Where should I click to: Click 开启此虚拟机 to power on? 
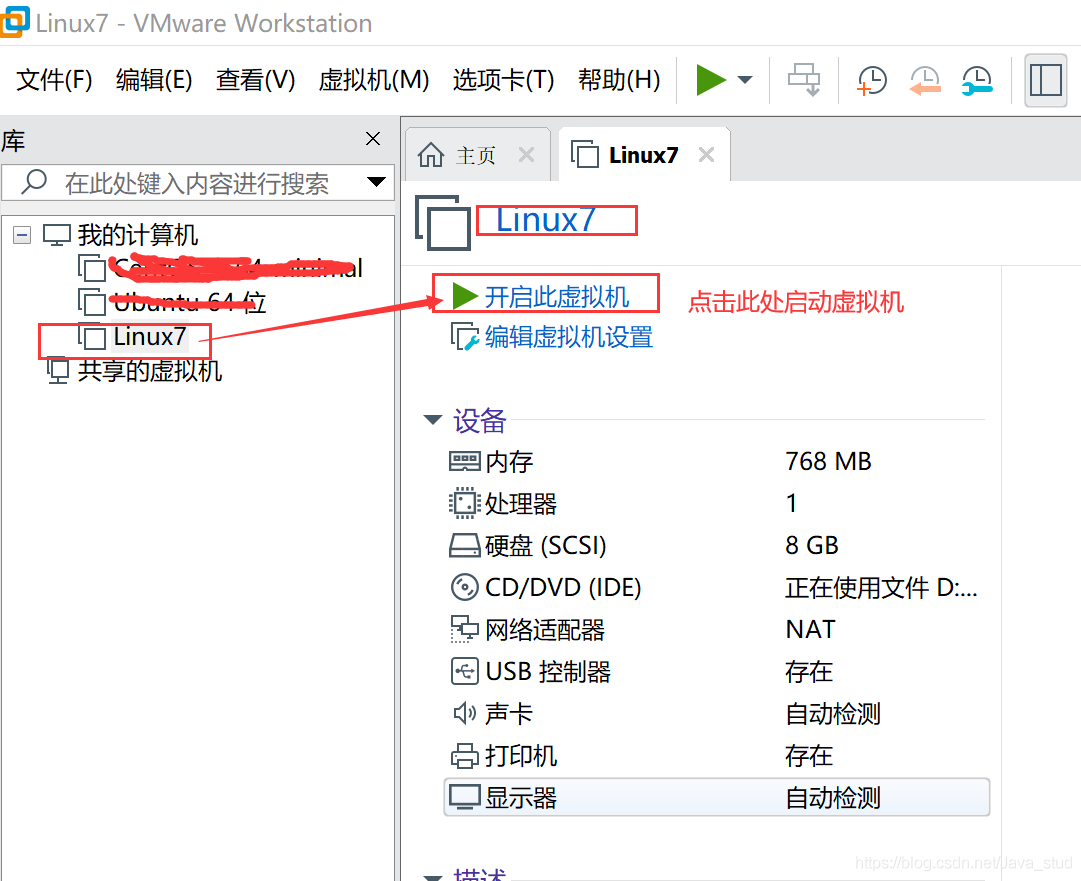556,297
